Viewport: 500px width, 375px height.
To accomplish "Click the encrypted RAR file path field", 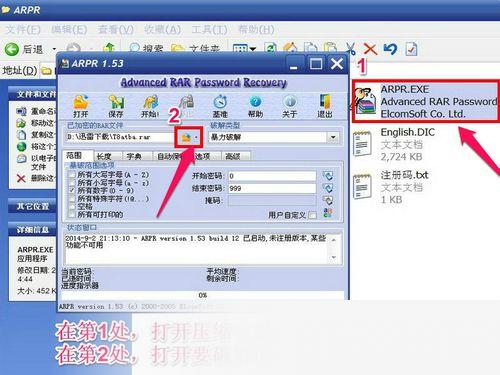I will click(119, 137).
